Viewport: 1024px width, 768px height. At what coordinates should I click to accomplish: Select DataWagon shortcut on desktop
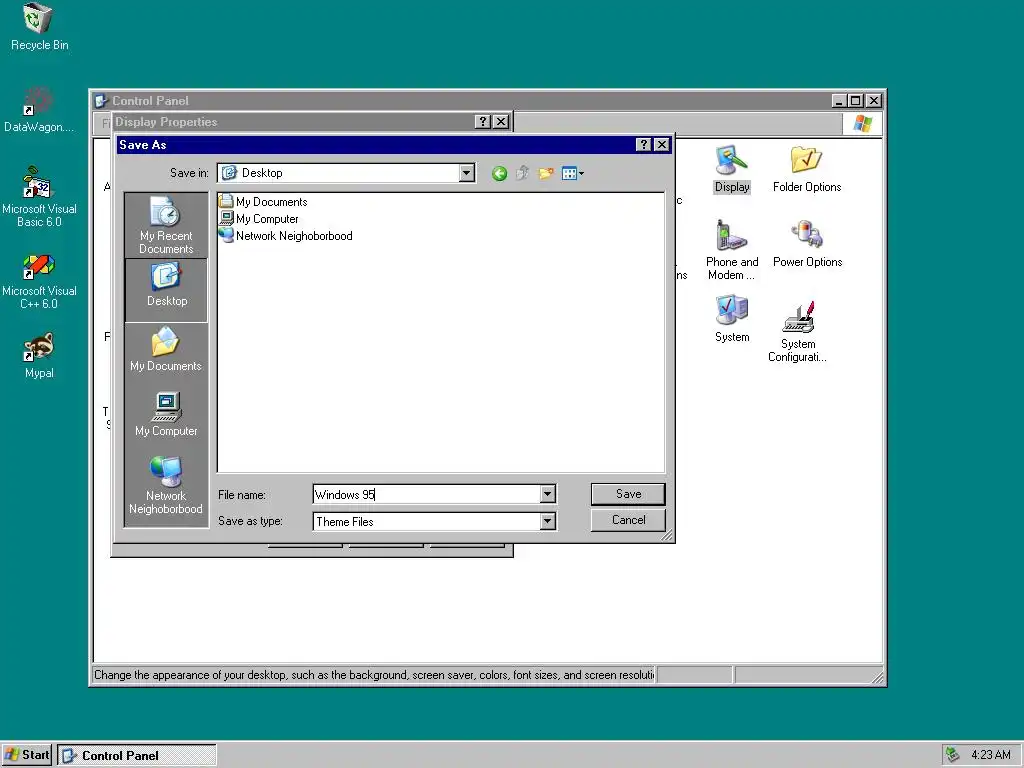click(38, 110)
